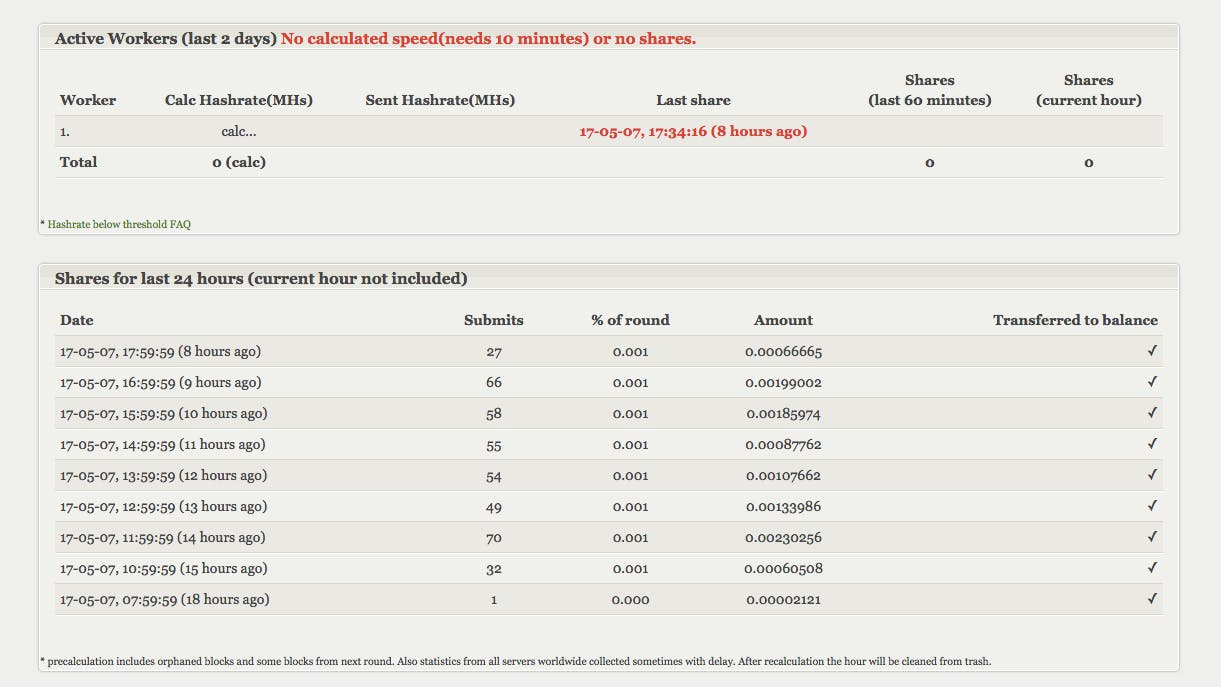Click the Calc Hashrate(MHs) column header
1221x687 pixels.
pos(238,100)
